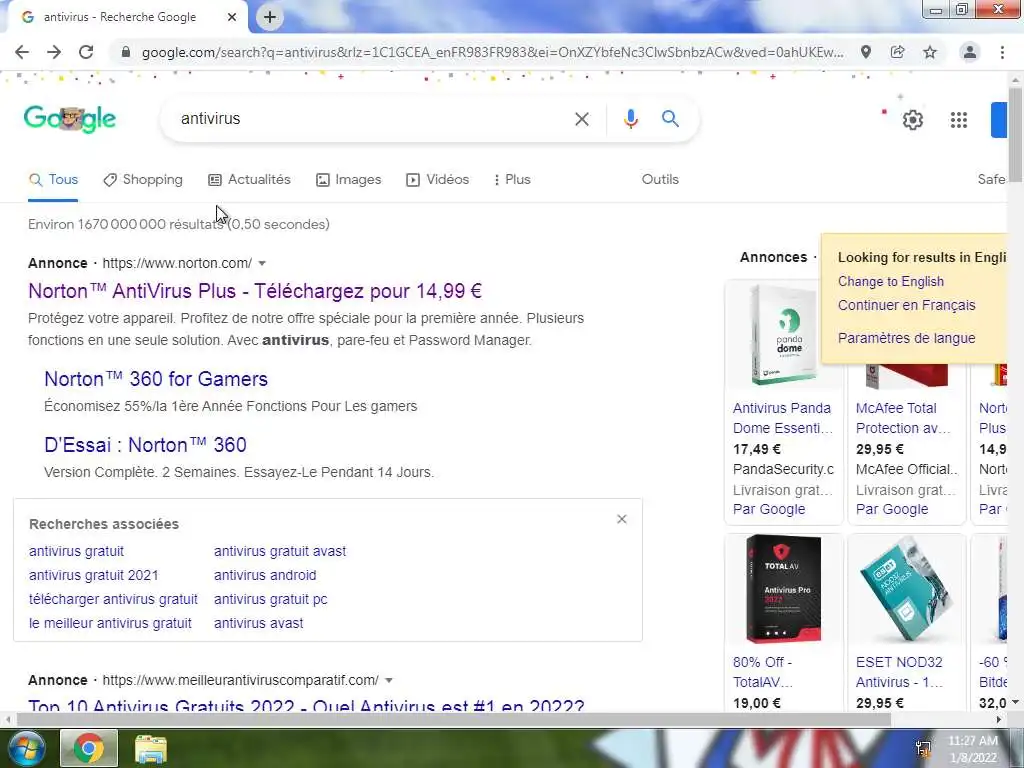Click Par Google under PandaSecurity listing
The image size is (1024, 768).
769,509
